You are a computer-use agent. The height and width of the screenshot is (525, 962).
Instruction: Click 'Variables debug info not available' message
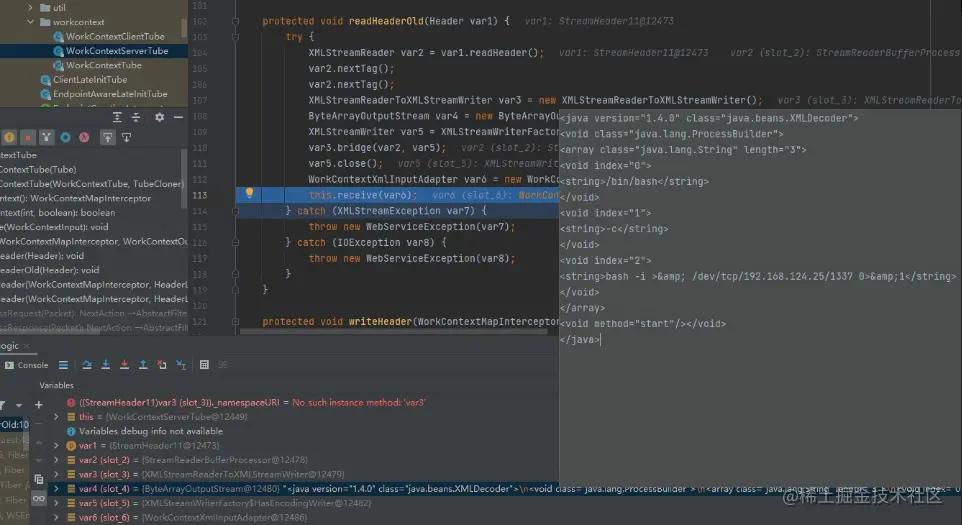[150, 431]
